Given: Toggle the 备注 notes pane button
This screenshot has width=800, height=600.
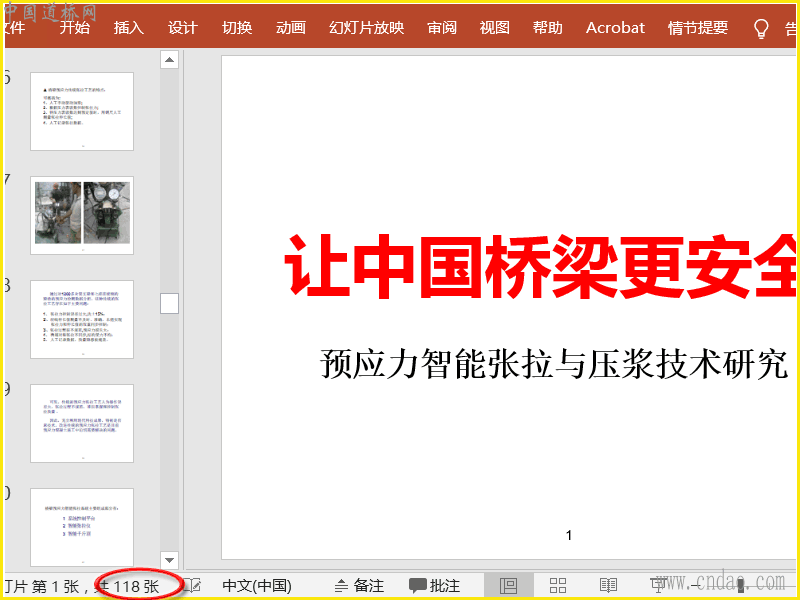Looking at the screenshot, I should pos(359,586).
